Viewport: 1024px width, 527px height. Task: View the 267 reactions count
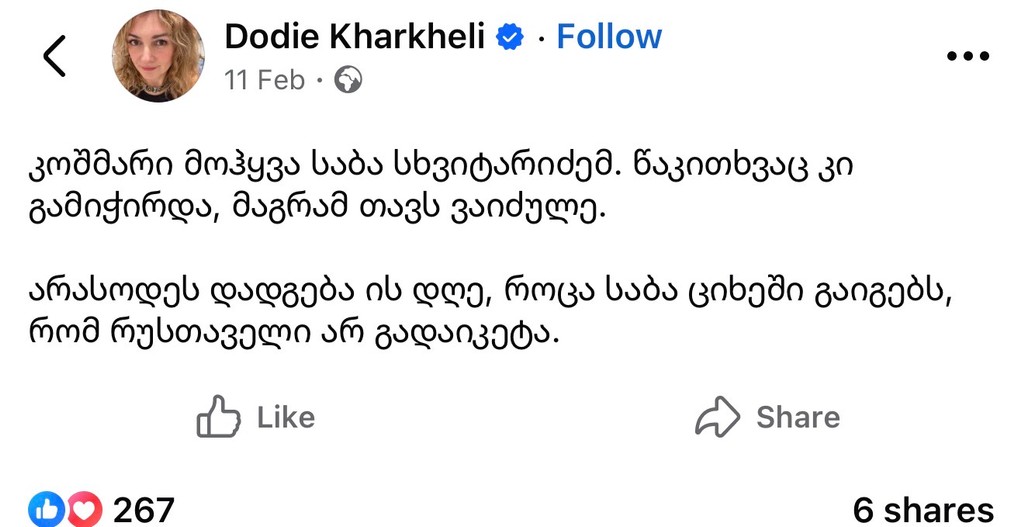click(143, 510)
